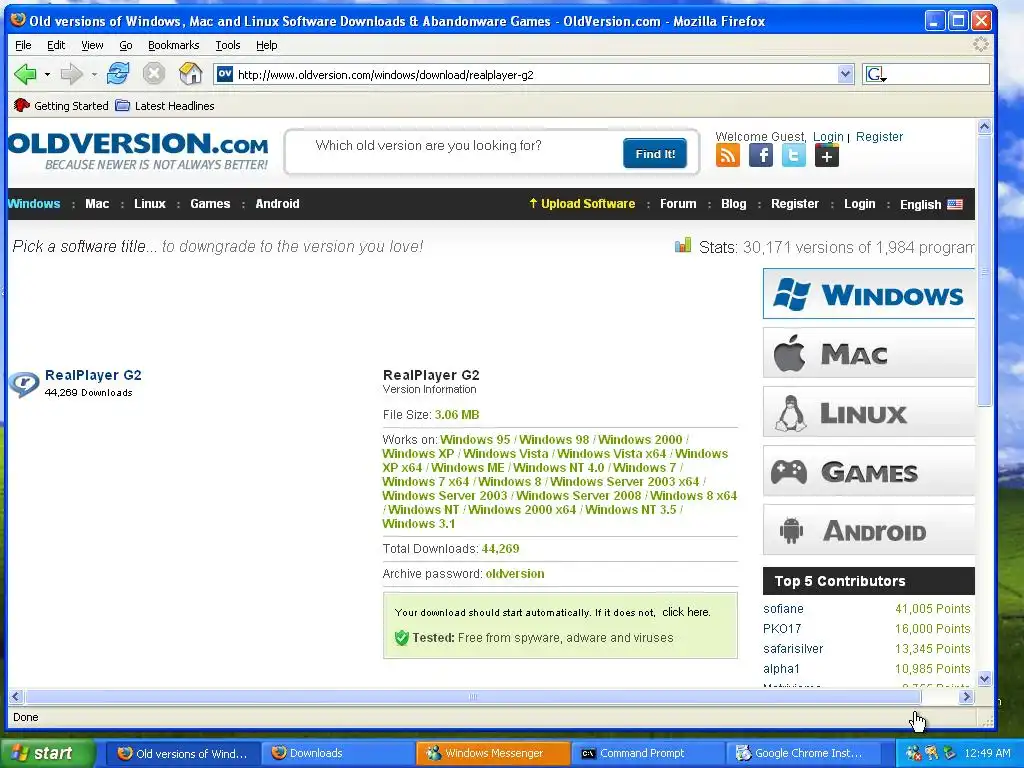
Task: Click the Find It! button
Action: coord(655,153)
